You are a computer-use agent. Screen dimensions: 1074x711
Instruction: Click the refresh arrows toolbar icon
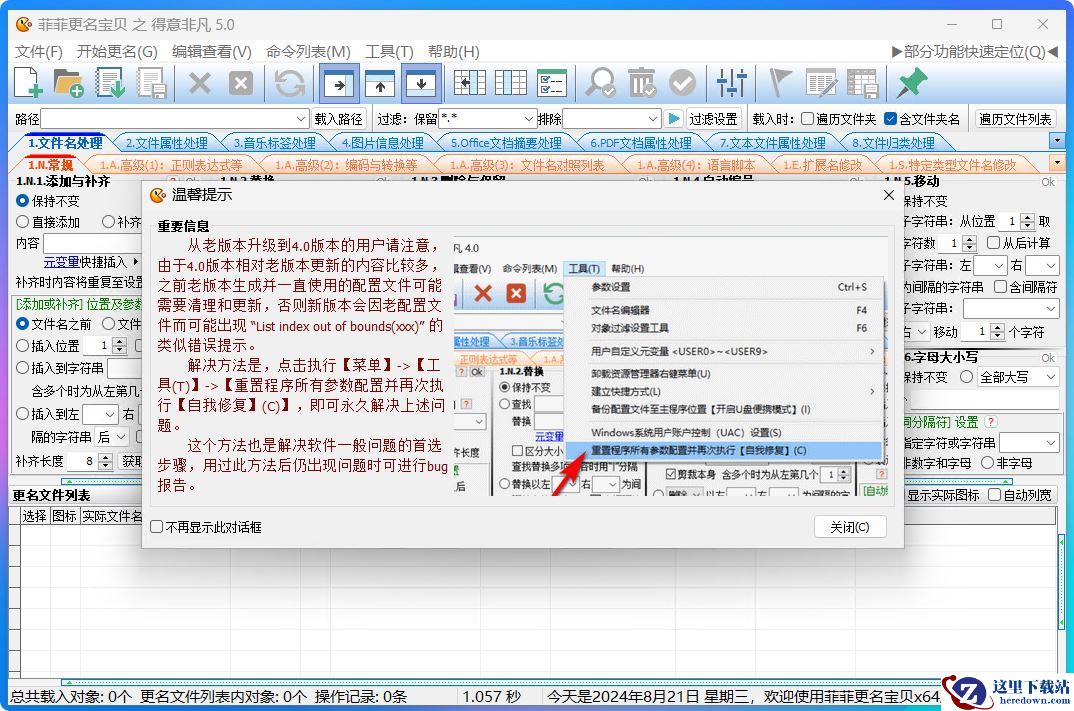[x=289, y=84]
